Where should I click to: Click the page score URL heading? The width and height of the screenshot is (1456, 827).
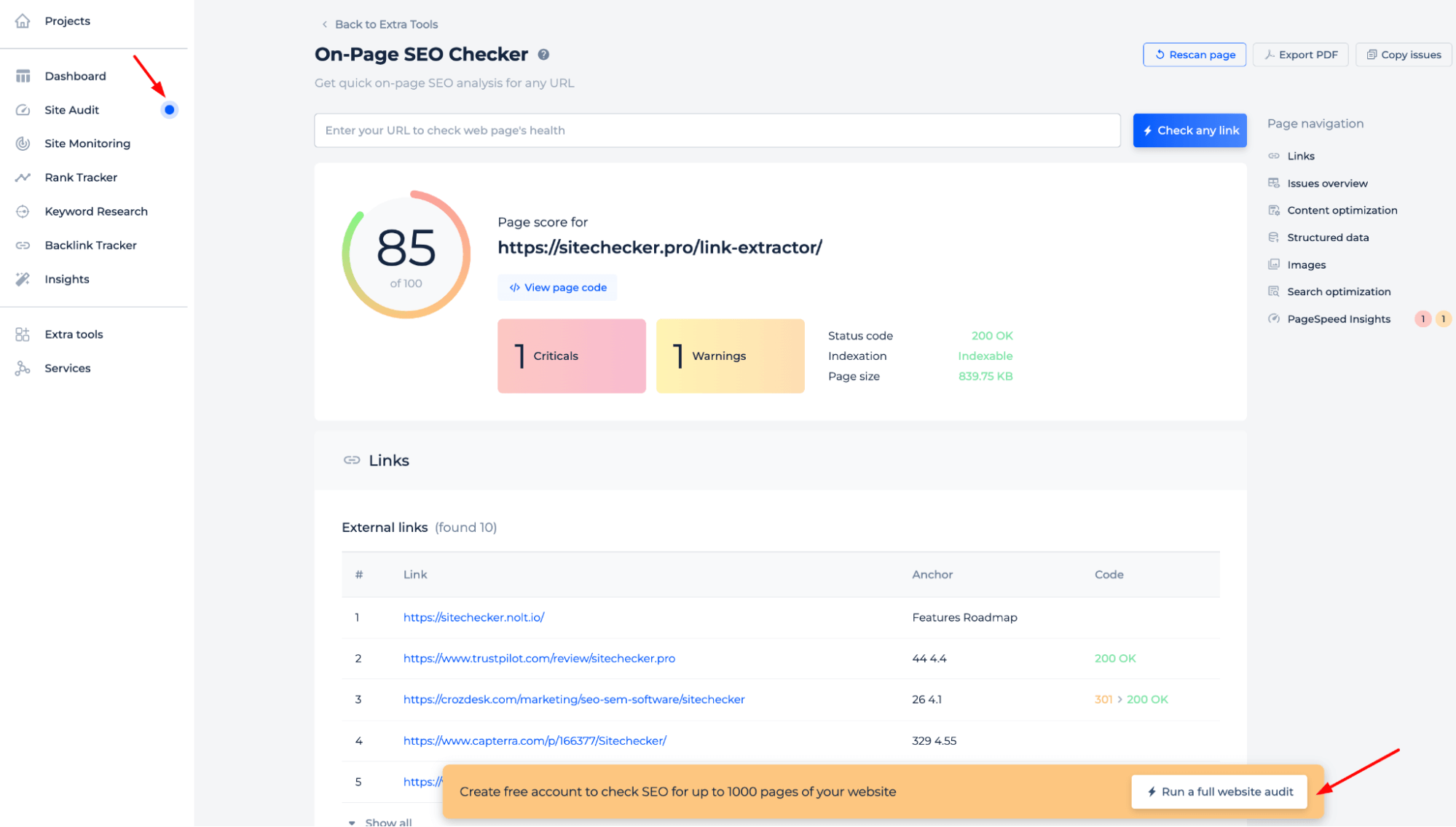coord(660,248)
